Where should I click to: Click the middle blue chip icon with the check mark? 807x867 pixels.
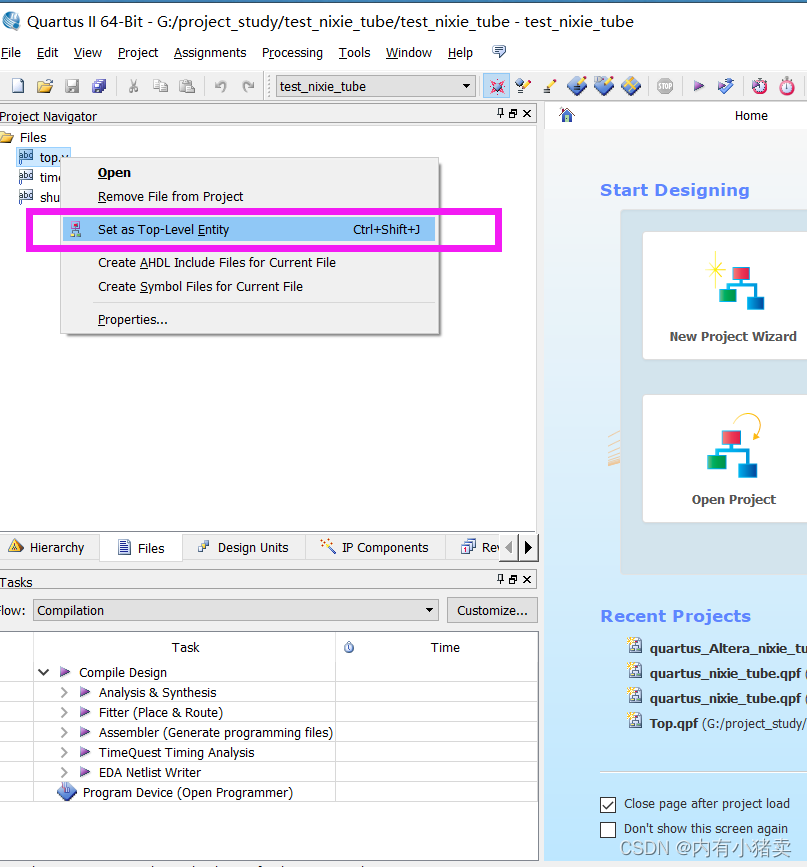pos(604,86)
